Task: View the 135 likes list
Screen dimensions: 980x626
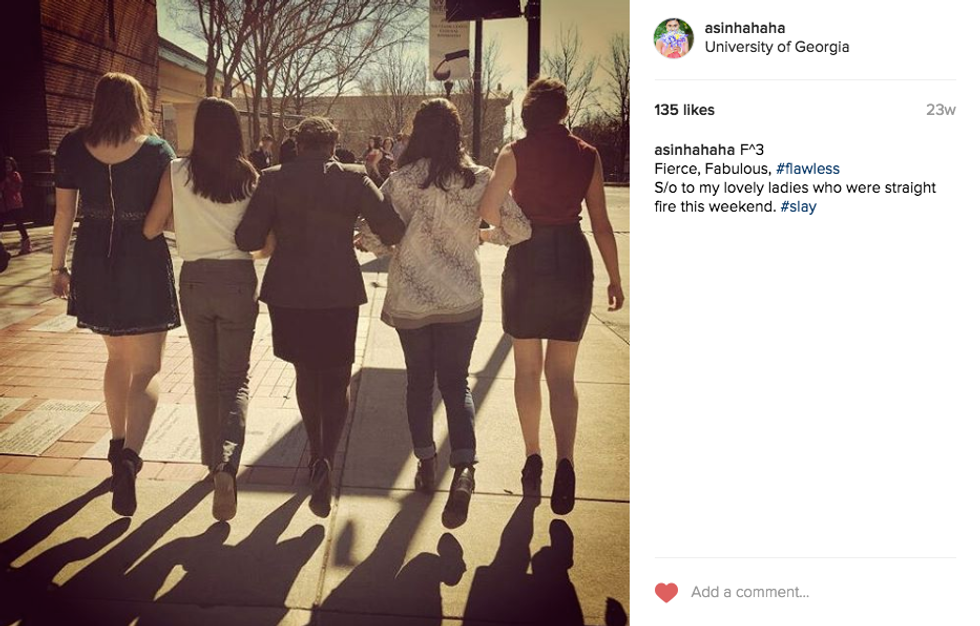Action: (684, 110)
